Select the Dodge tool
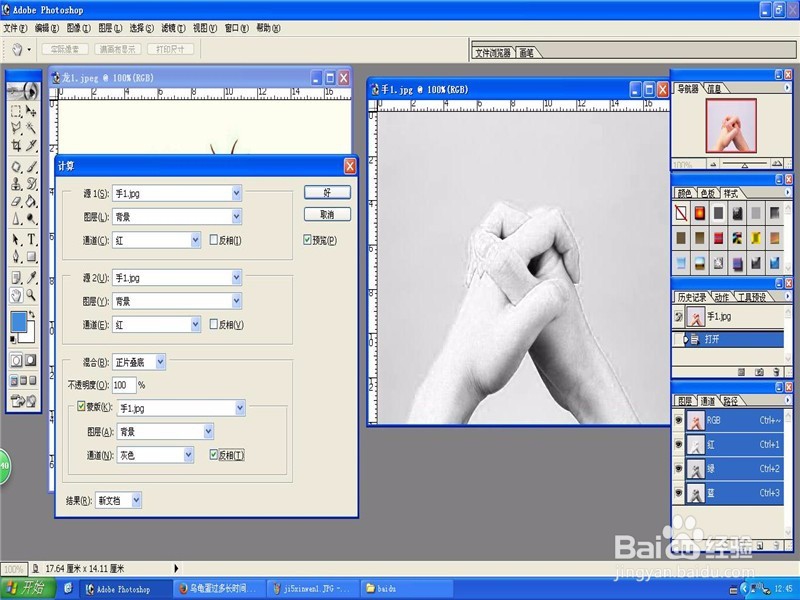The height and width of the screenshot is (600, 800). tap(32, 219)
